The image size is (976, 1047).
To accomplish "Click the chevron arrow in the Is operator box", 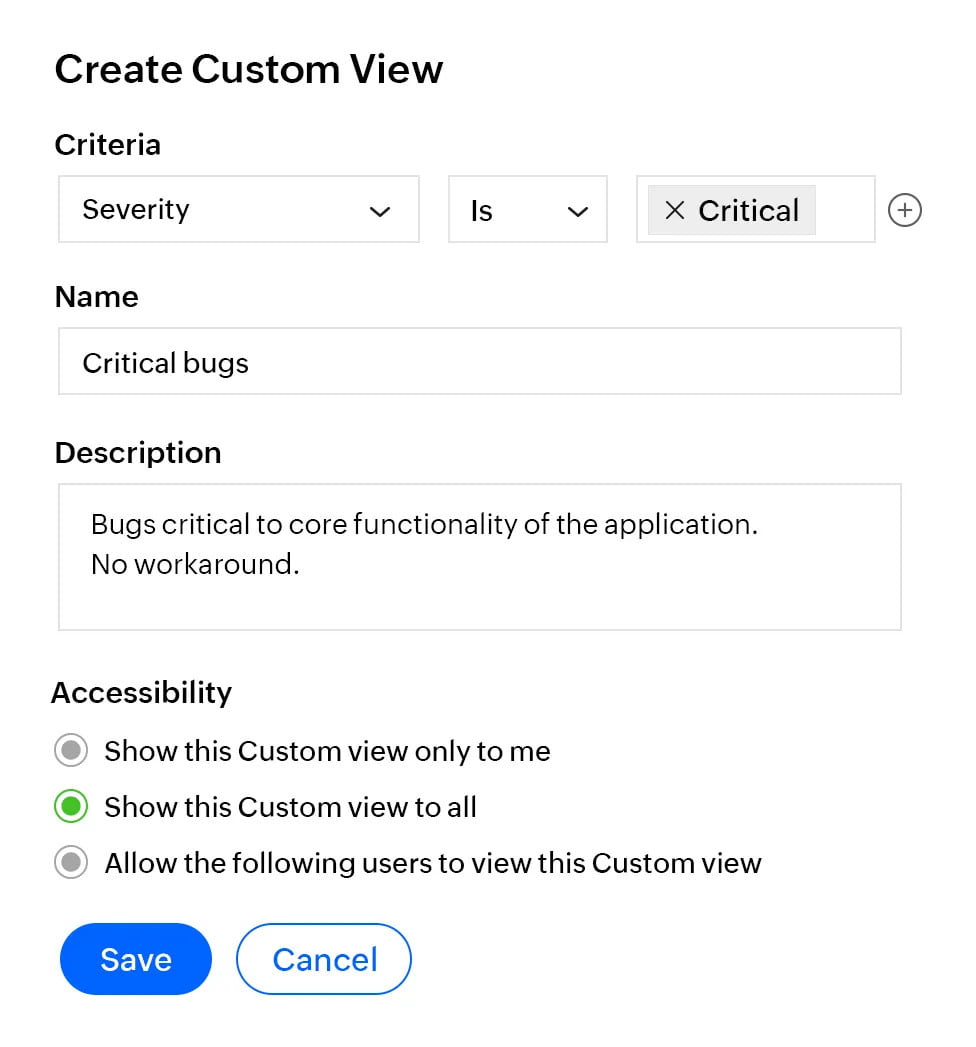I will pyautogui.click(x=577, y=211).
